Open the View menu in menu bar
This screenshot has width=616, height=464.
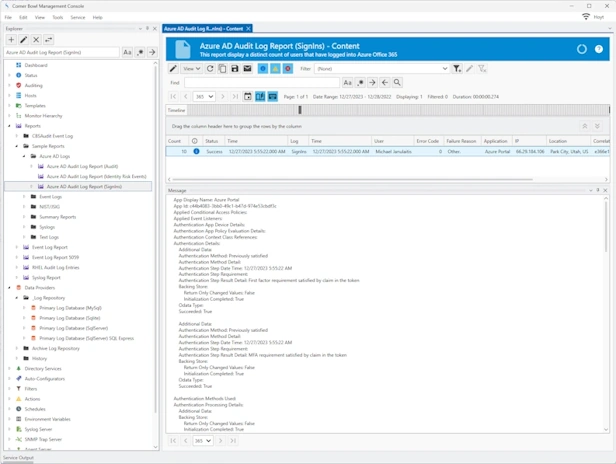[x=40, y=17]
